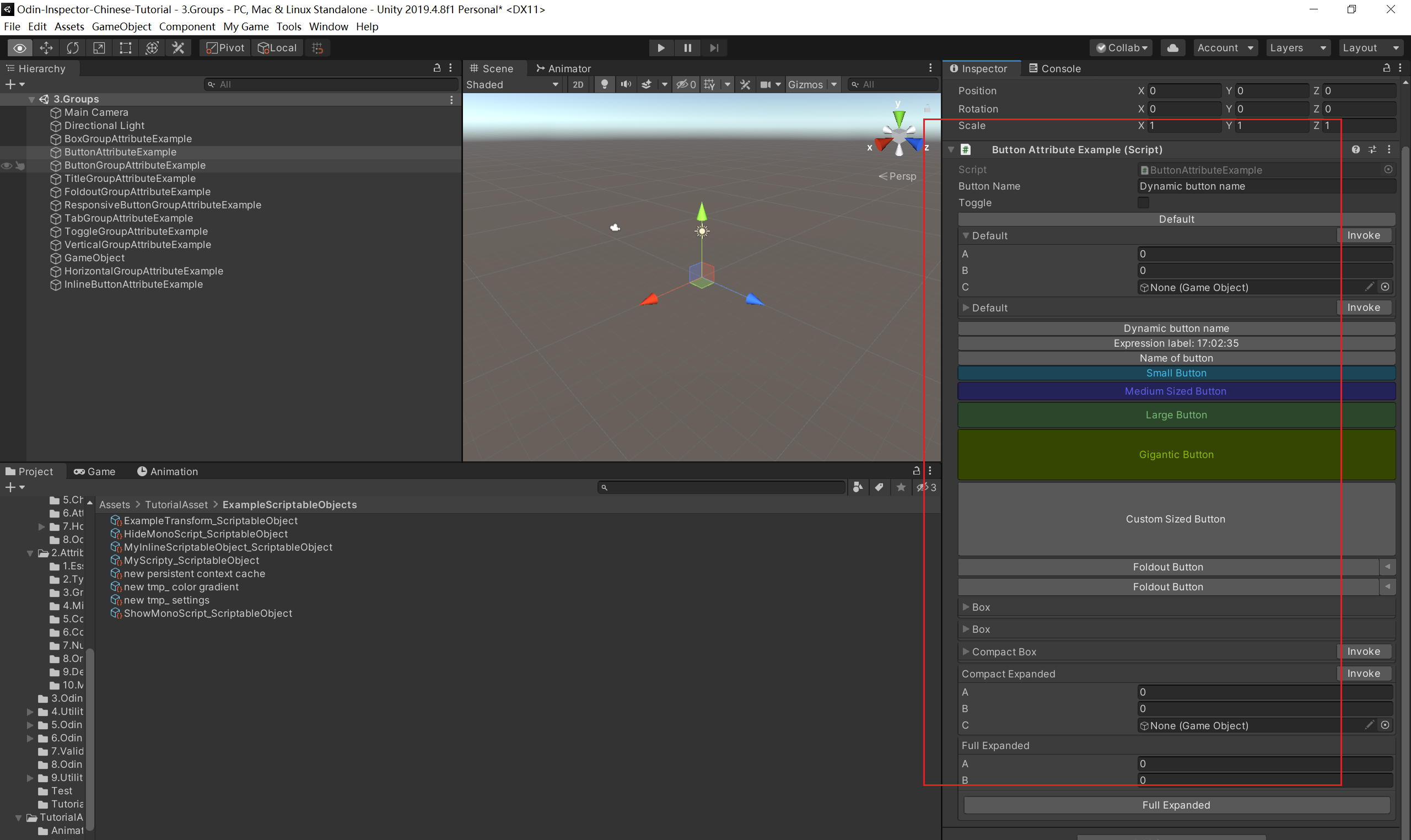
Task: Open the cloud services panel
Action: click(1173, 48)
